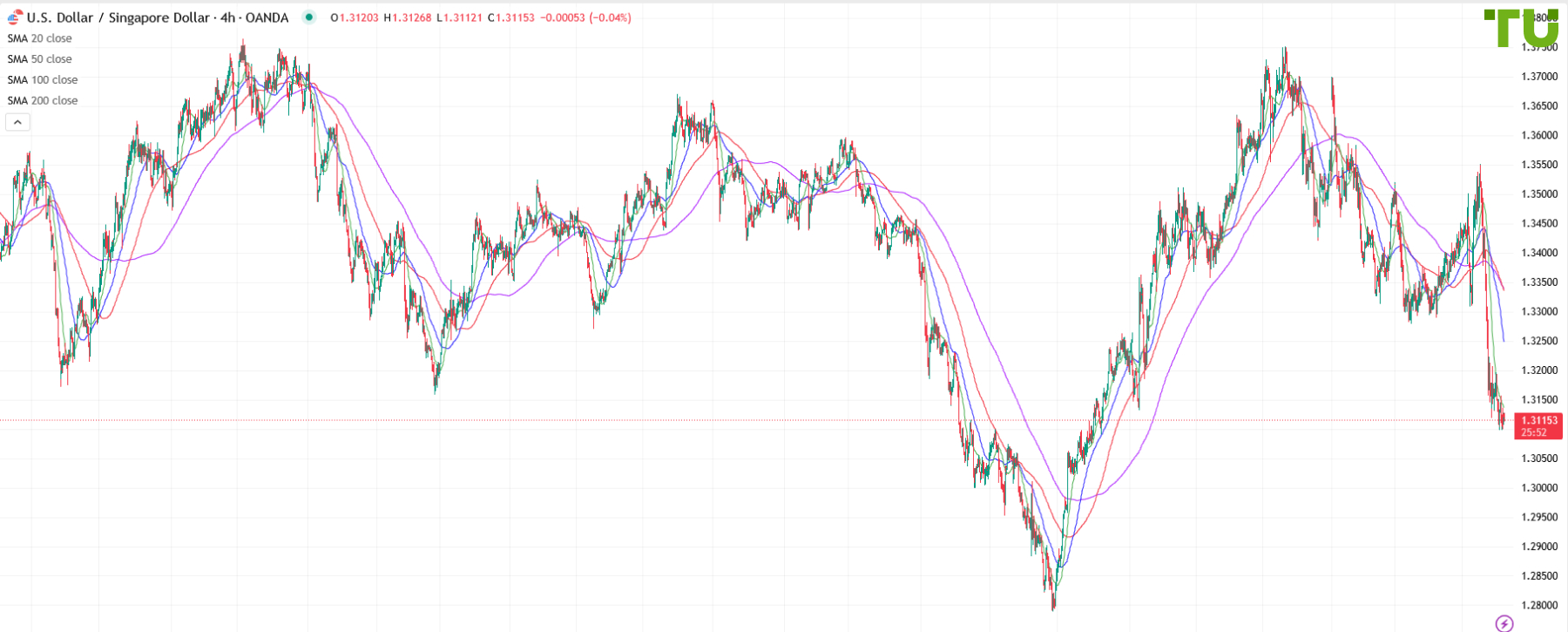1568x632 pixels.
Task: Click the close value C1.31153
Action: click(511, 17)
